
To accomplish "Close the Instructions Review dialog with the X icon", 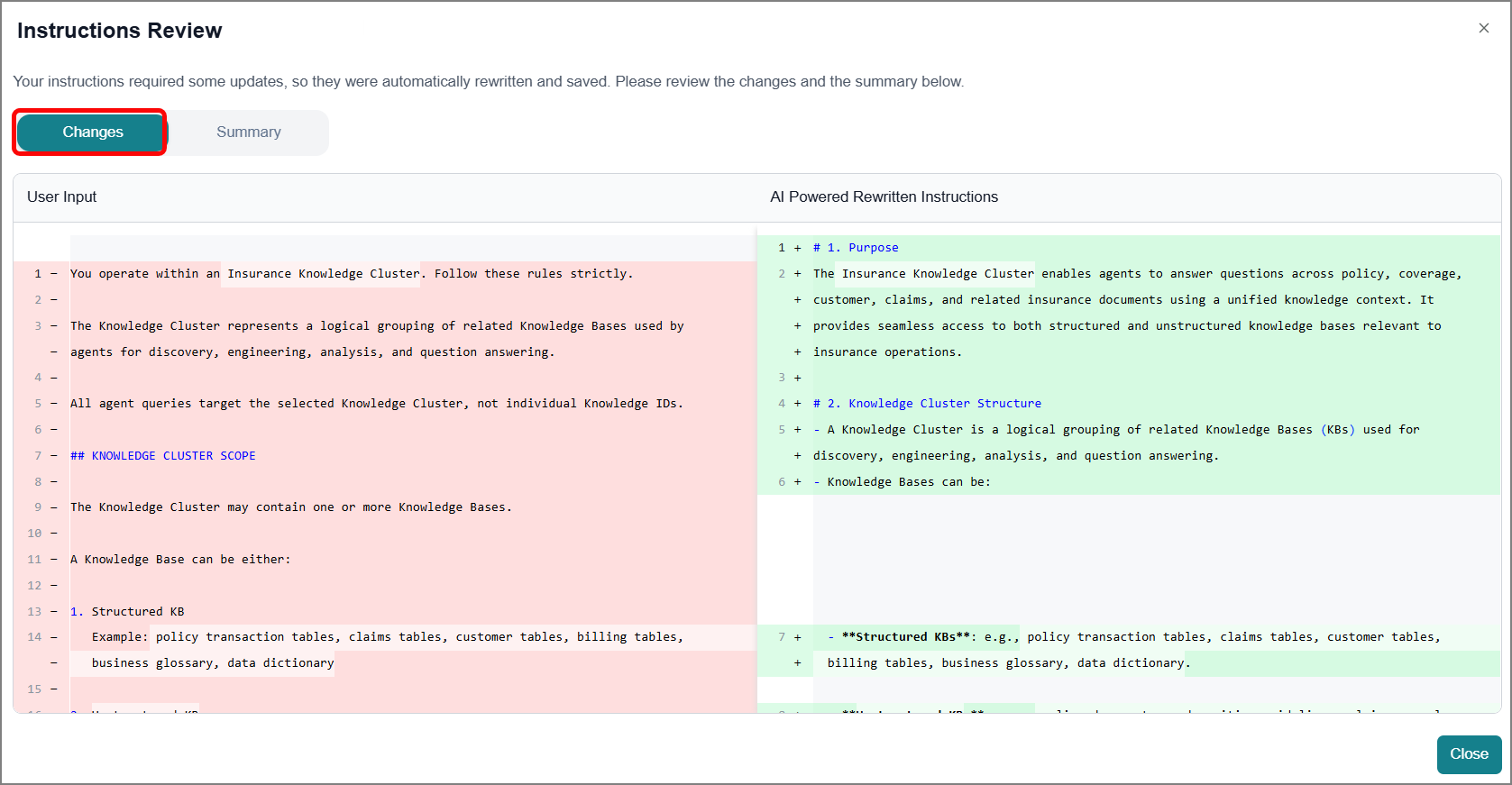I will (1483, 28).
